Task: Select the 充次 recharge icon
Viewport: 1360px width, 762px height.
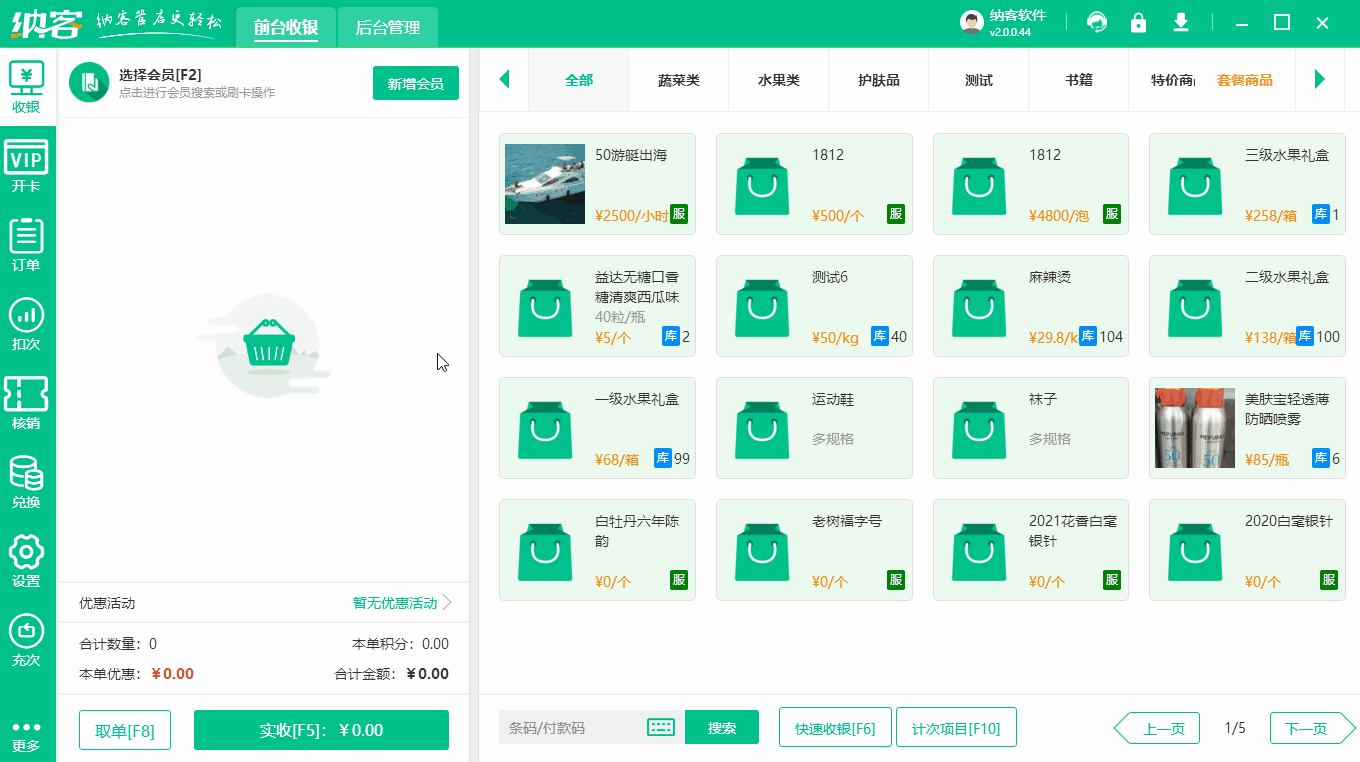Action: tap(27, 638)
